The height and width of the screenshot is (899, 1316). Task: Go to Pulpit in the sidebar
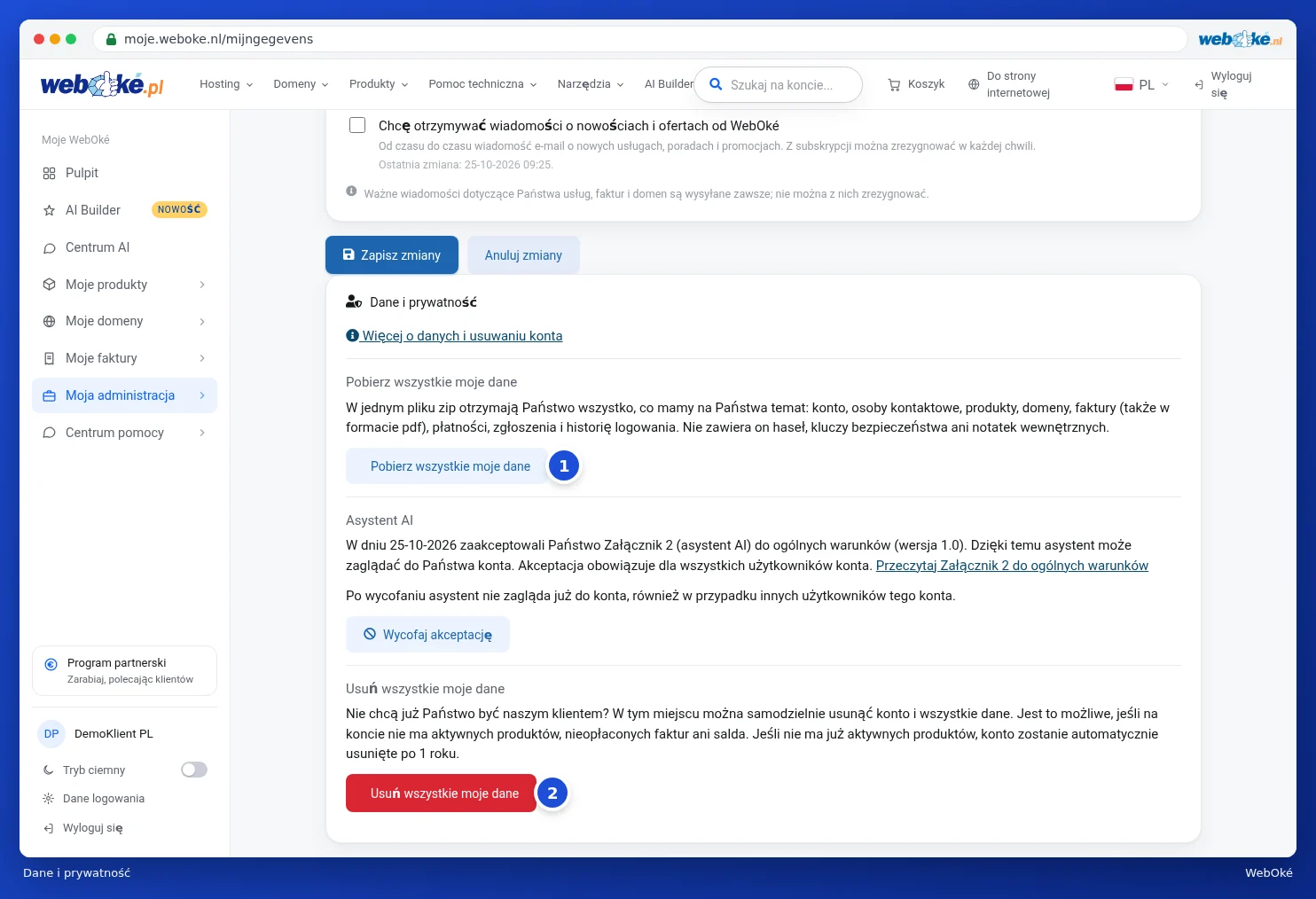(x=124, y=173)
